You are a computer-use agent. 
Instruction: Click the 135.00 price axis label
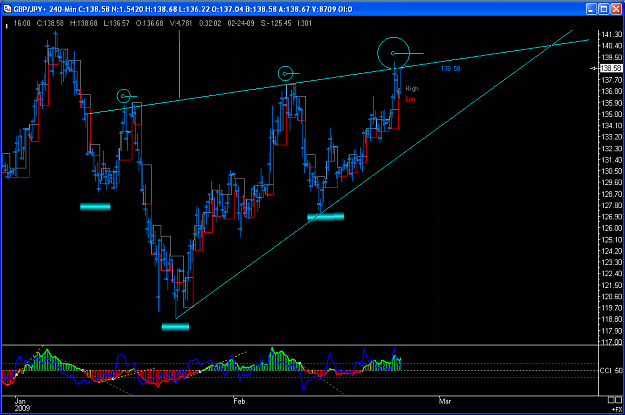tap(612, 114)
